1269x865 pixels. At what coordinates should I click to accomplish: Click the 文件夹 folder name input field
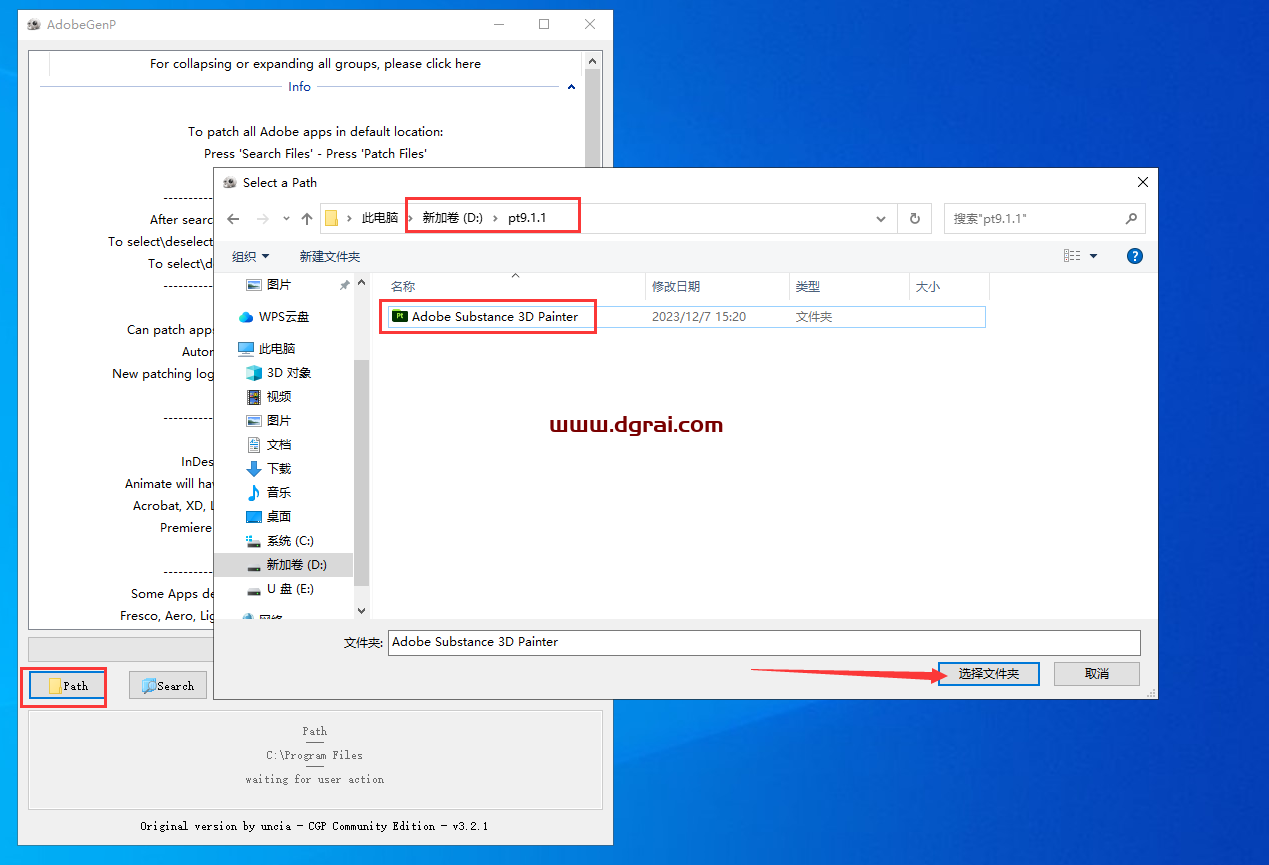(764, 642)
